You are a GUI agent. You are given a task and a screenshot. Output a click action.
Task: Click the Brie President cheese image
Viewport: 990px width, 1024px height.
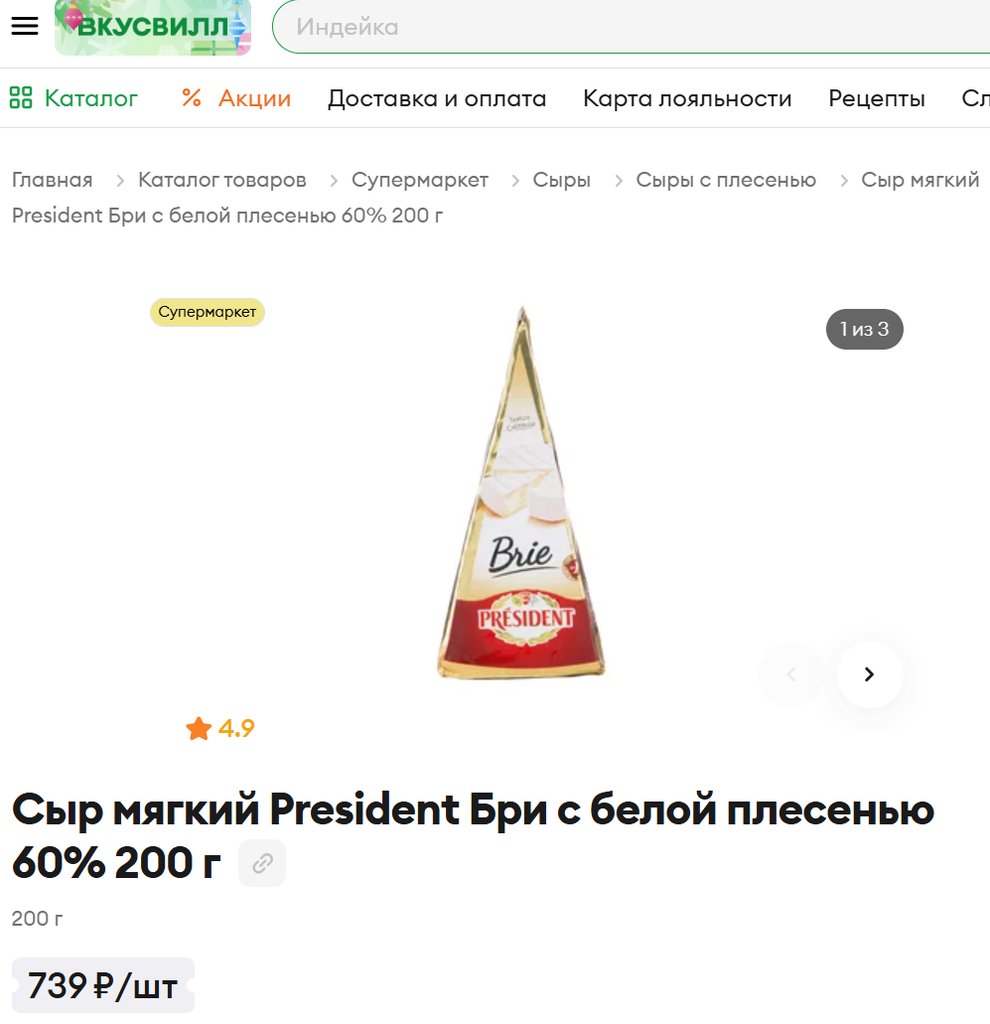521,493
